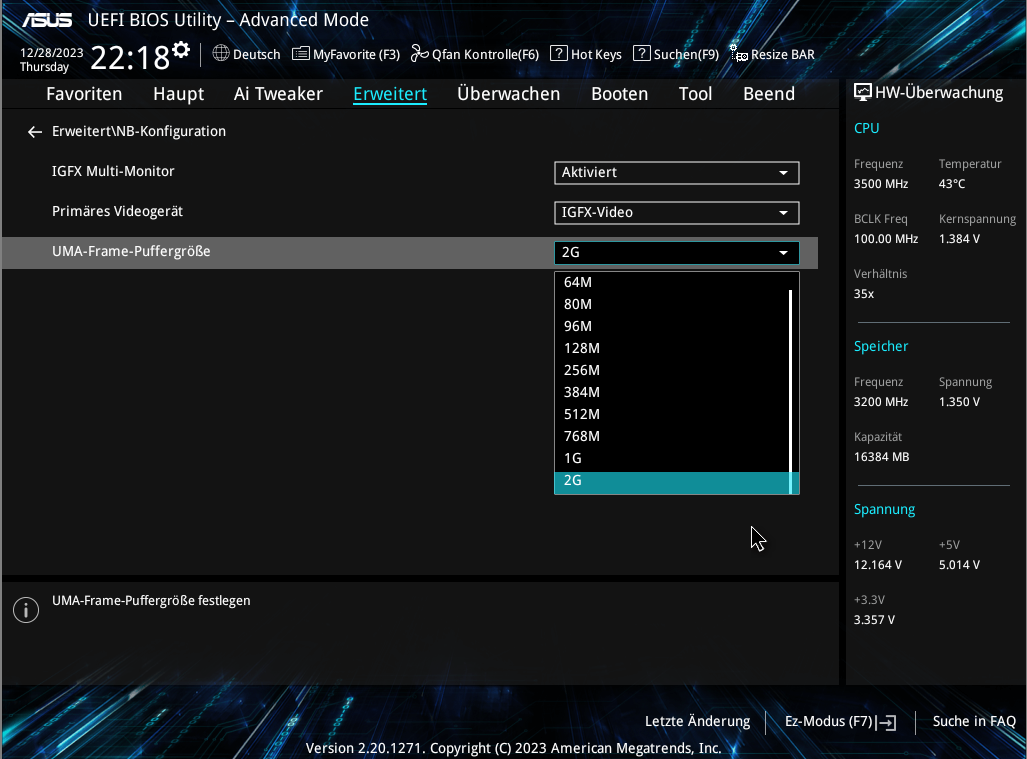Open the Tool tab
Screen dimensions: 1027x759
point(695,94)
